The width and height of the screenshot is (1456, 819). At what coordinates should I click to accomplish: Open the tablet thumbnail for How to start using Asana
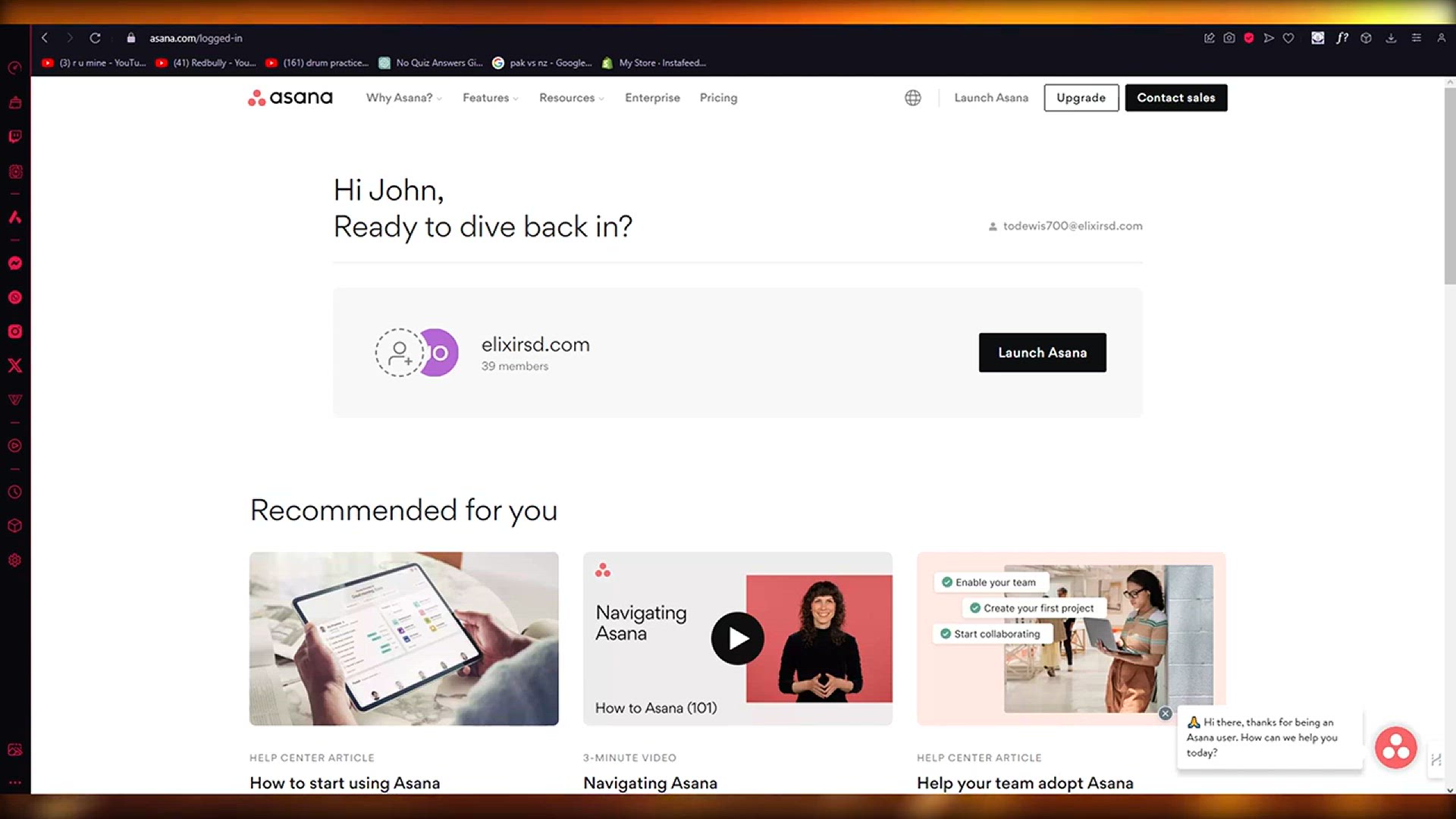404,639
